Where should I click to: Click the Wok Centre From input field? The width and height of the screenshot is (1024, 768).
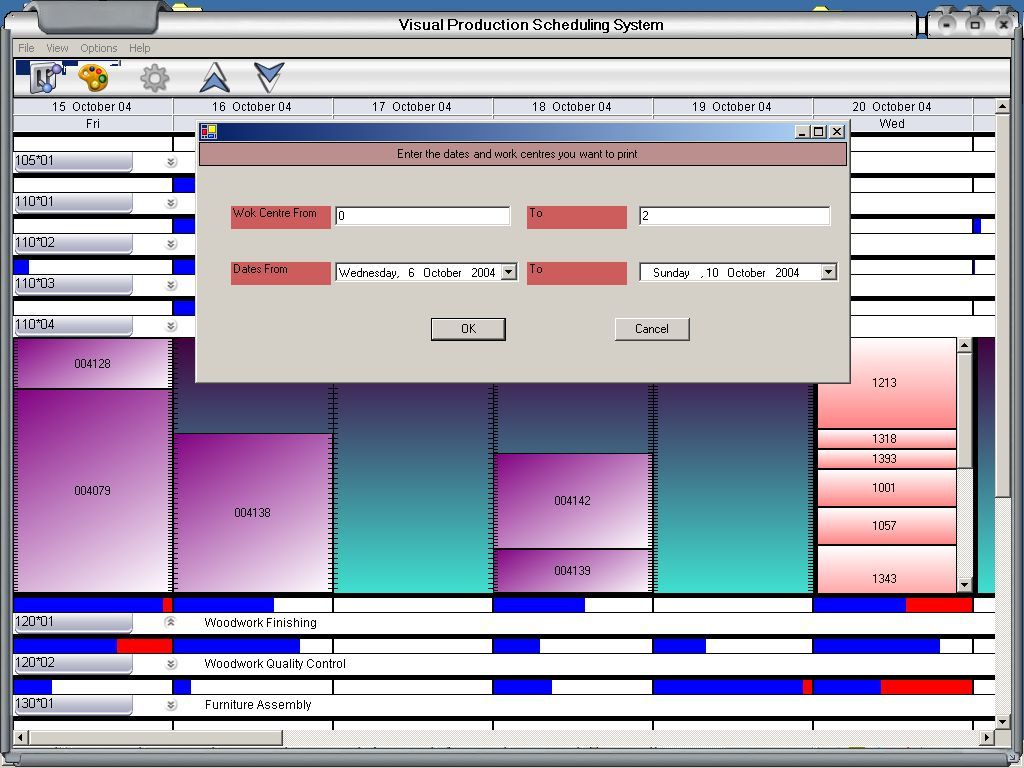tap(422, 216)
